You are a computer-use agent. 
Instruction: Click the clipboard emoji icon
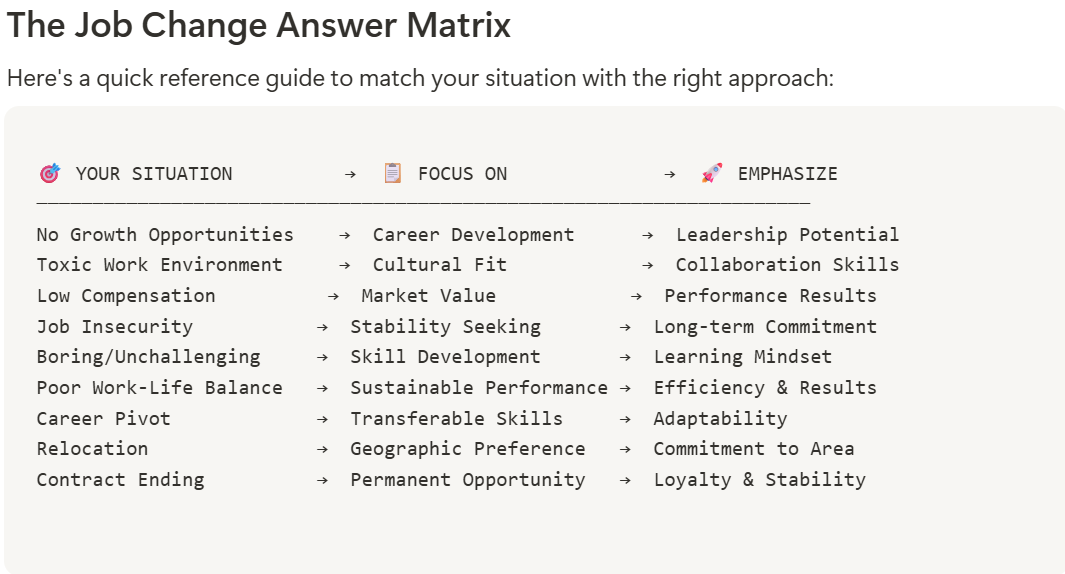point(393,174)
